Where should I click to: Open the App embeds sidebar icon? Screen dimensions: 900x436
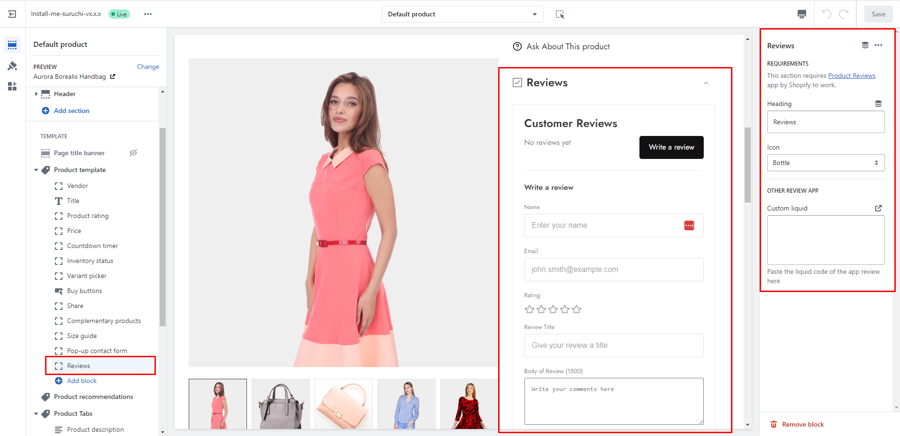pos(12,87)
